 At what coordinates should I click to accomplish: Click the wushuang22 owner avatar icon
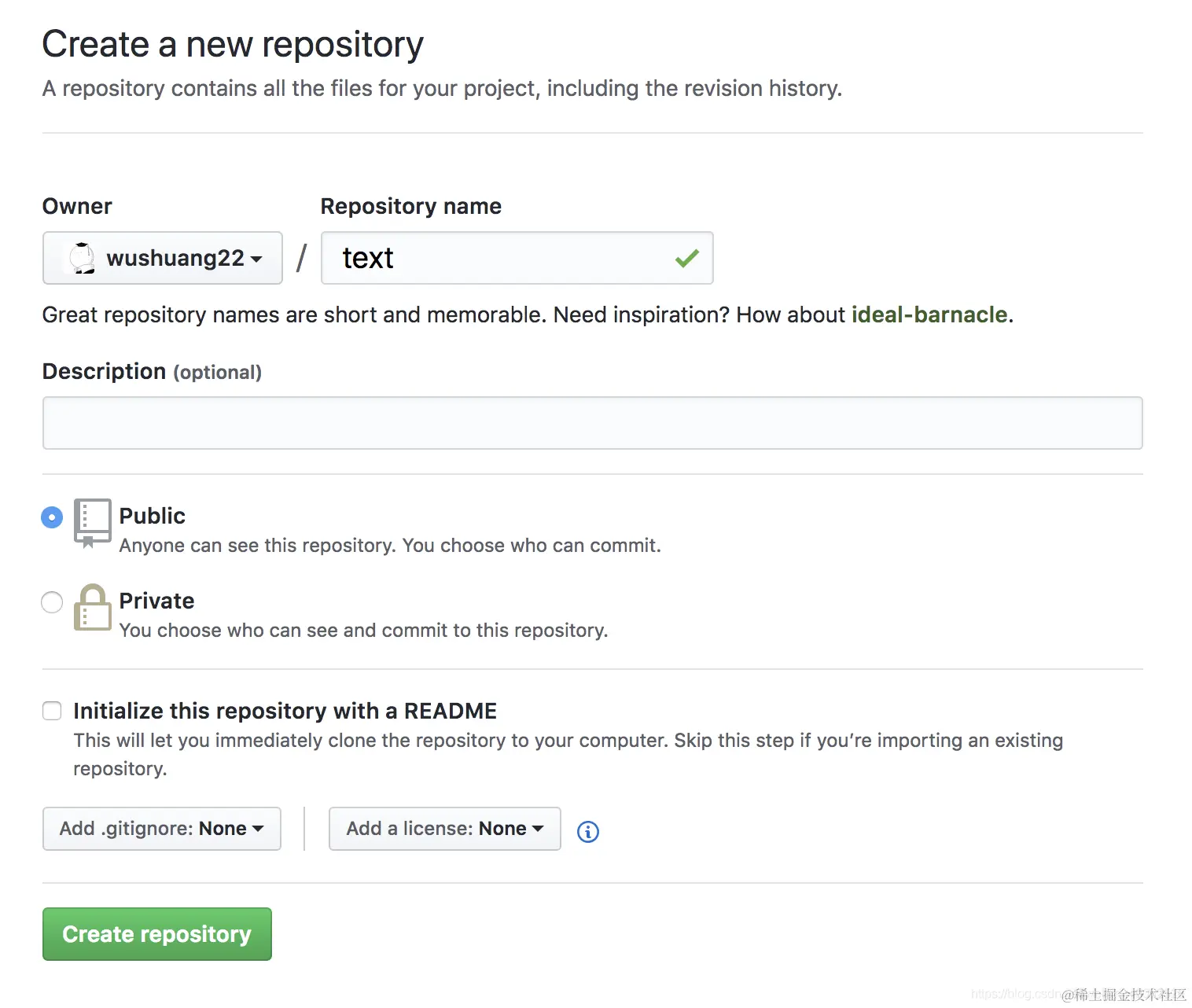82,258
